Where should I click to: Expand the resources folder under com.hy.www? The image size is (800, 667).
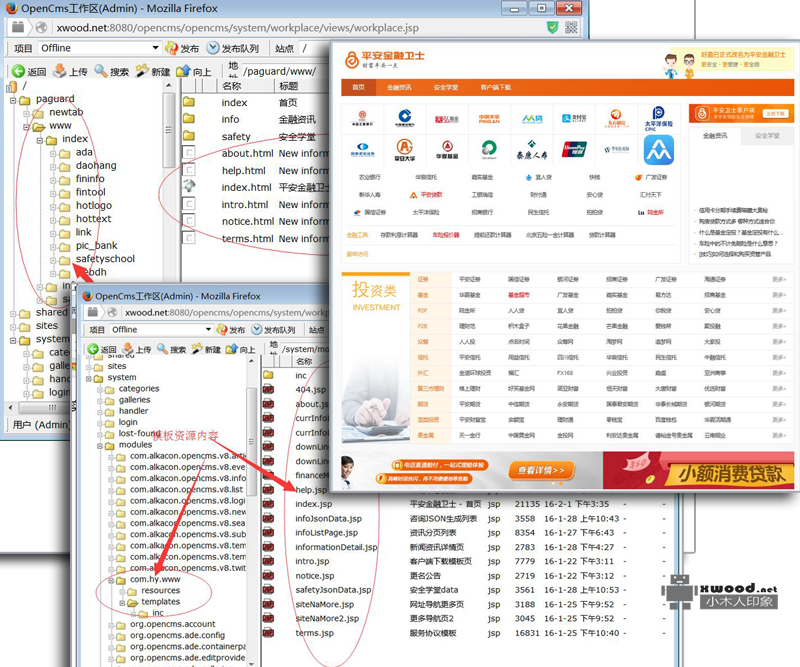click(x=122, y=591)
